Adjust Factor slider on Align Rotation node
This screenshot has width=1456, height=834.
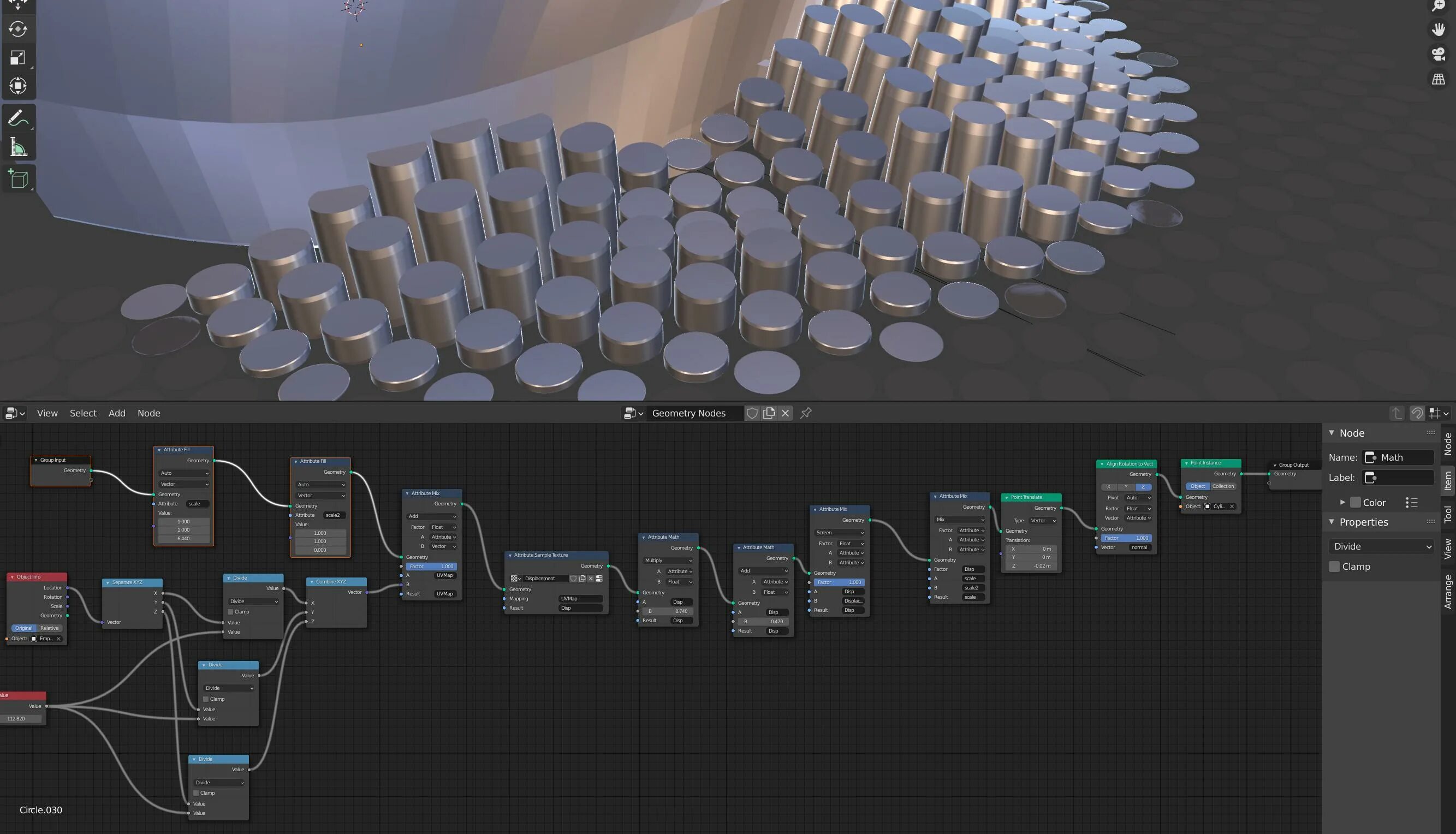[1126, 538]
